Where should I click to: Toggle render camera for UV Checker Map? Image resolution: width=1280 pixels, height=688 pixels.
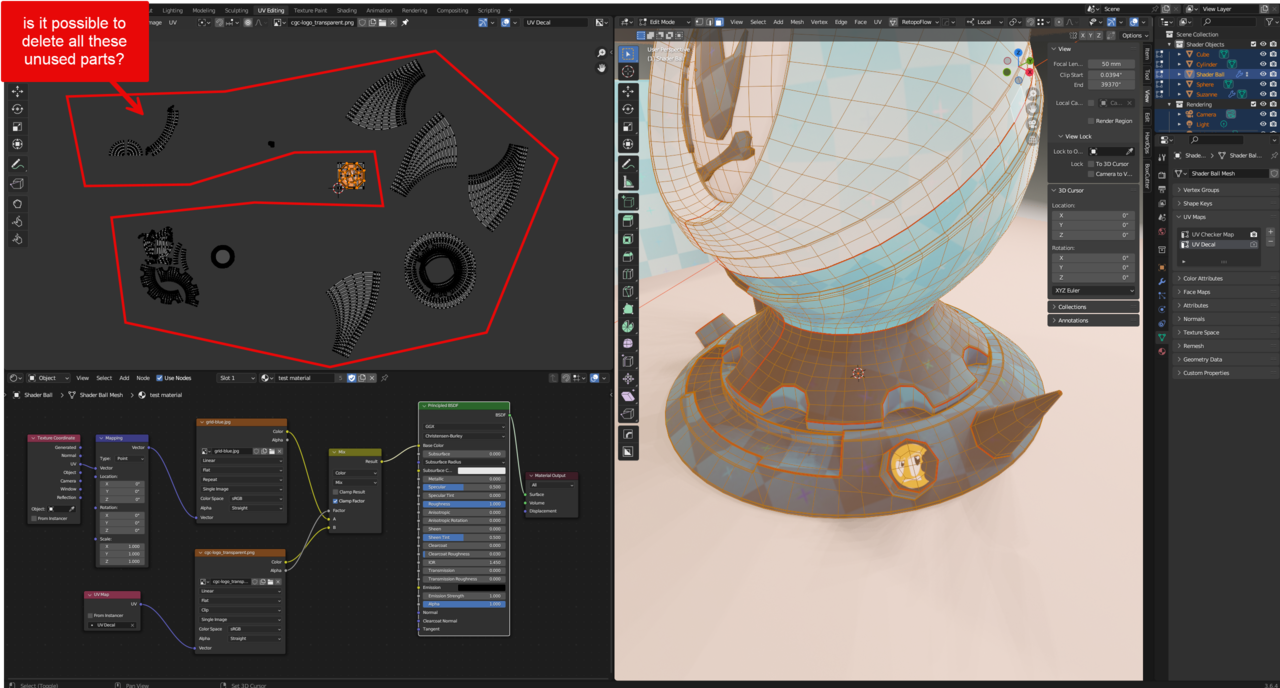click(1254, 234)
